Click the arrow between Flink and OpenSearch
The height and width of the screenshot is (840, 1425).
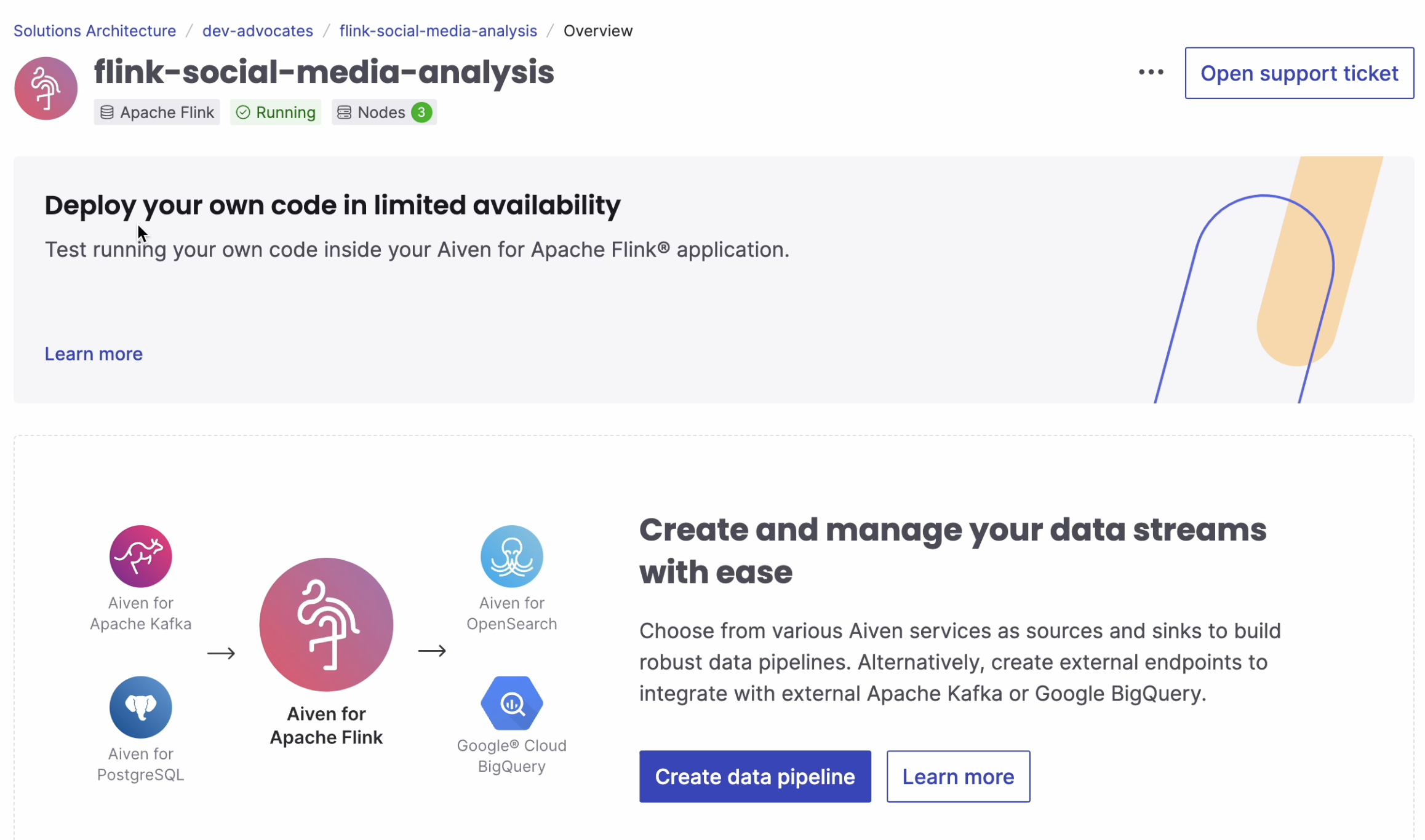click(x=432, y=654)
